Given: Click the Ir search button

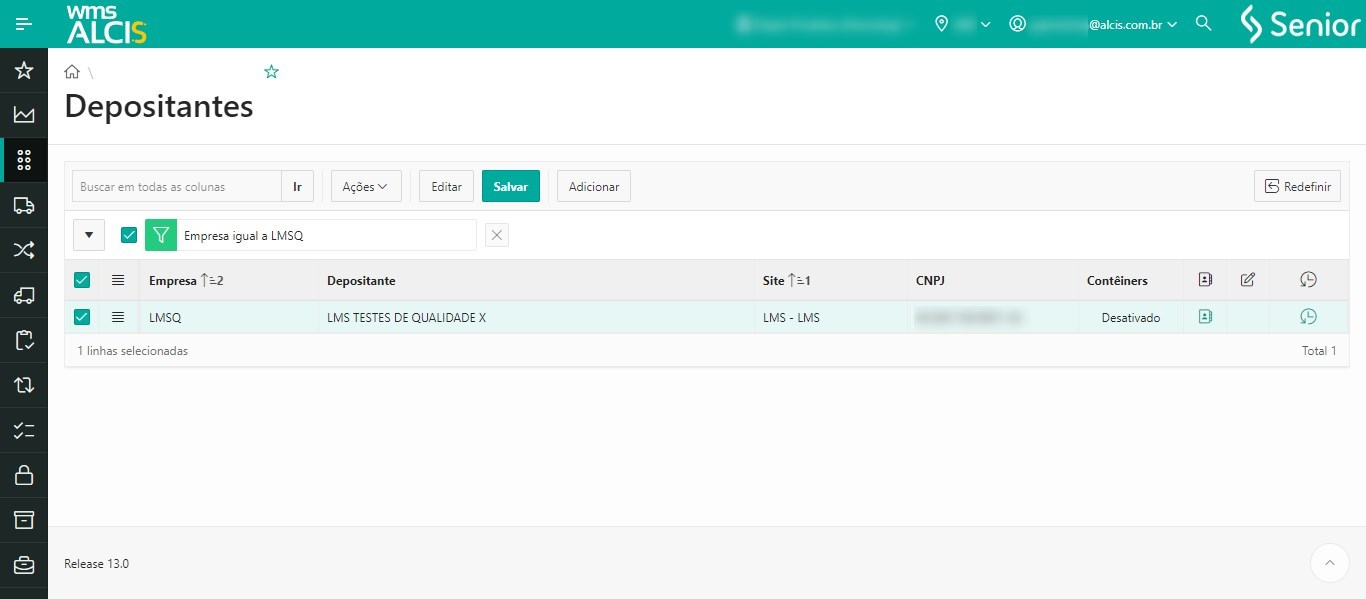Looking at the screenshot, I should tap(297, 186).
